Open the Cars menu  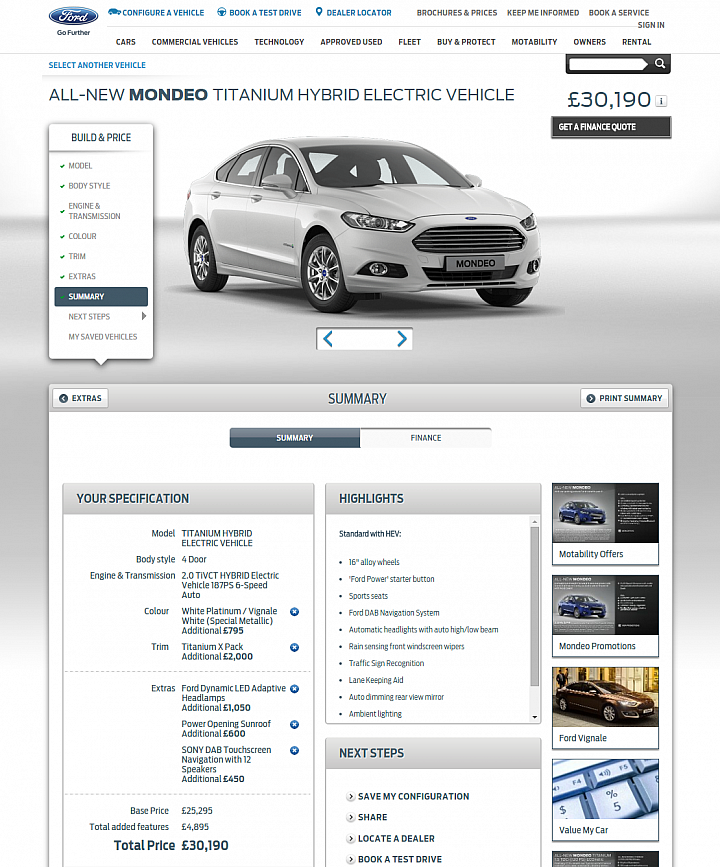pyautogui.click(x=126, y=42)
